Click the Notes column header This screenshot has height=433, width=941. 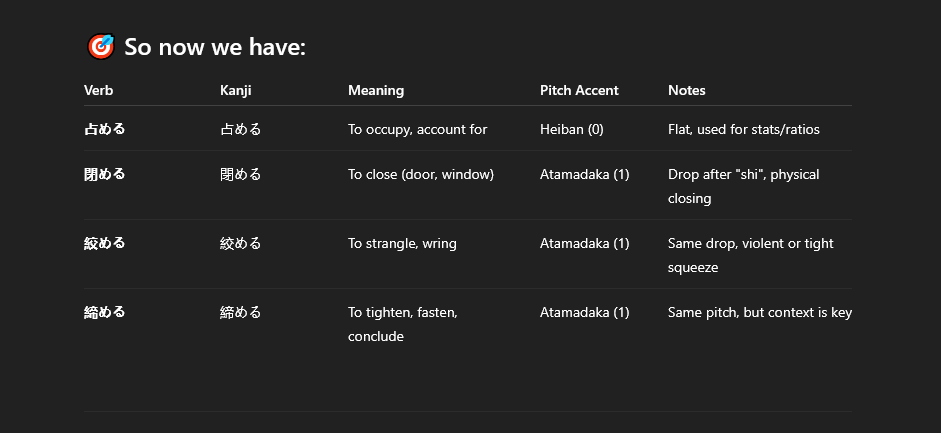(x=687, y=91)
